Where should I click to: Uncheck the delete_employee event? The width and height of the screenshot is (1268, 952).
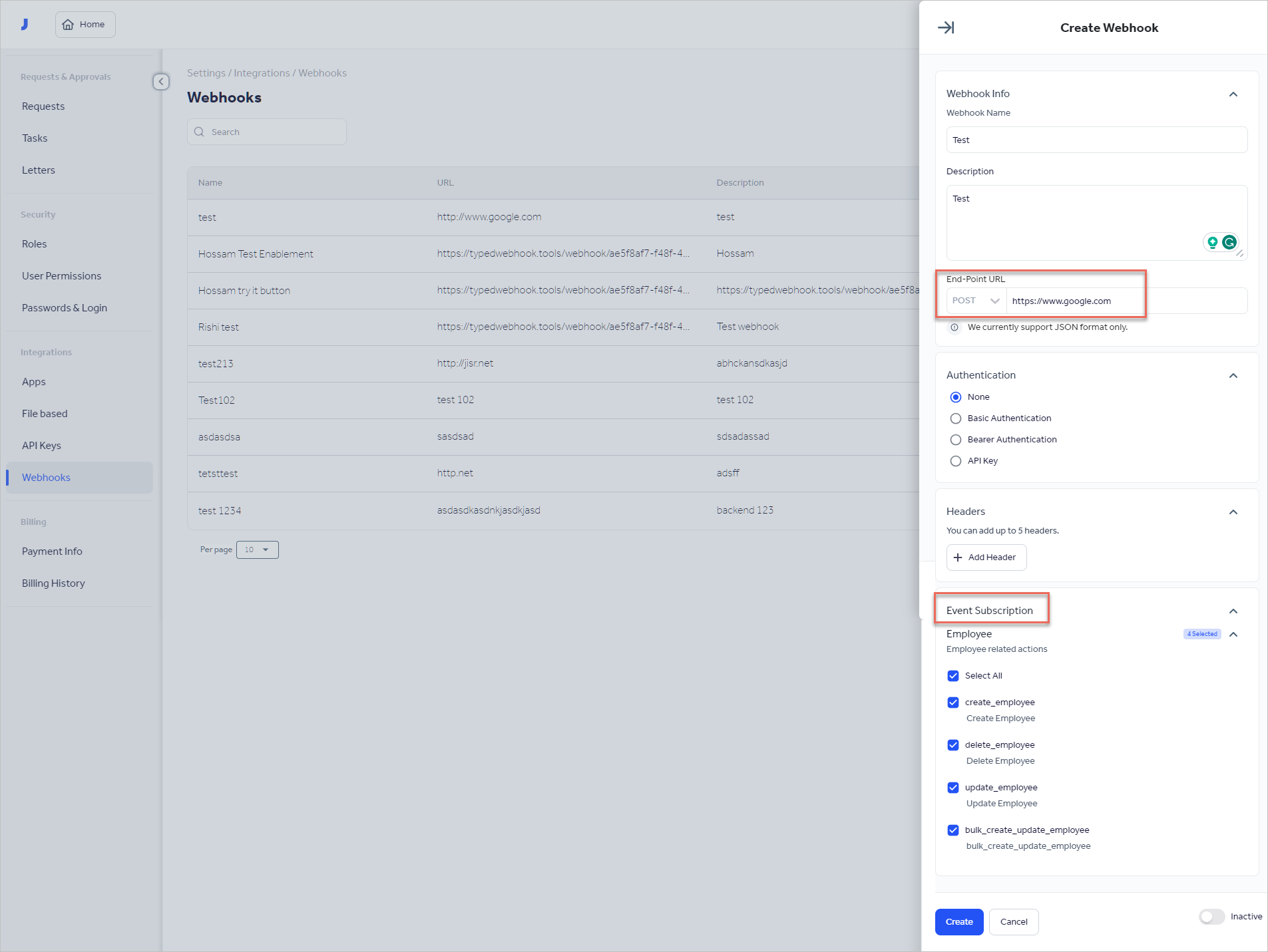coord(953,745)
